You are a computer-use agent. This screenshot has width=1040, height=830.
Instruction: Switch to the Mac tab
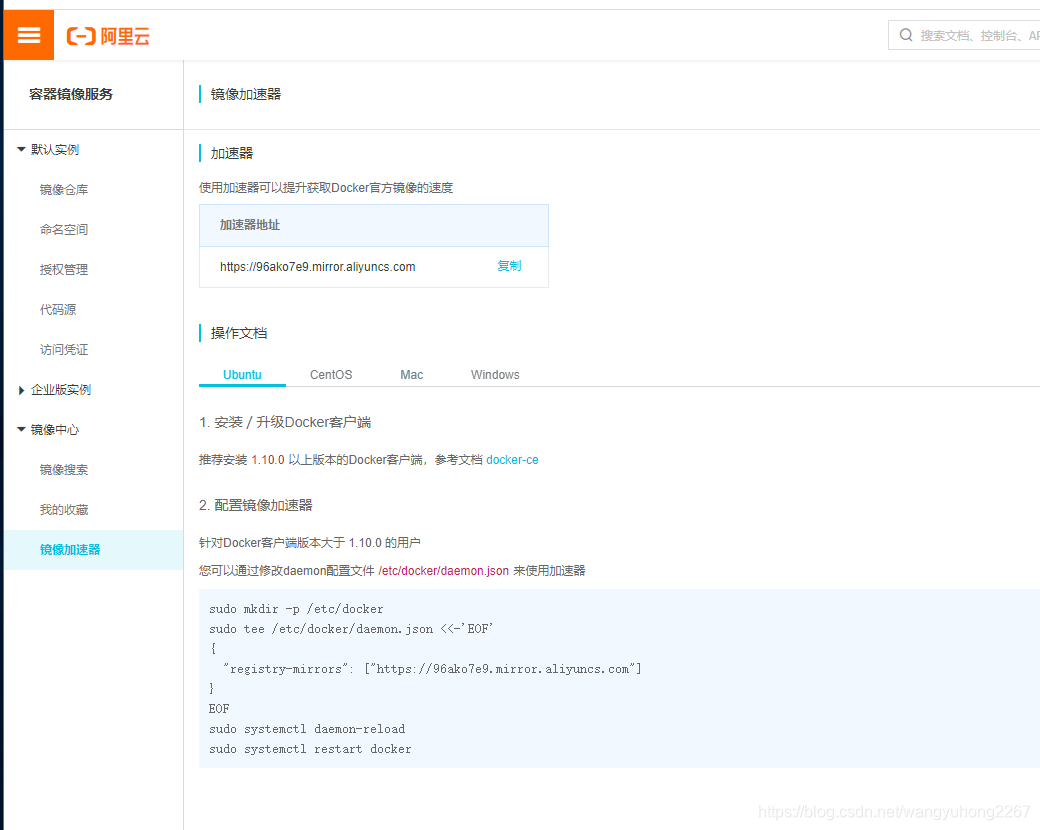[x=411, y=375]
